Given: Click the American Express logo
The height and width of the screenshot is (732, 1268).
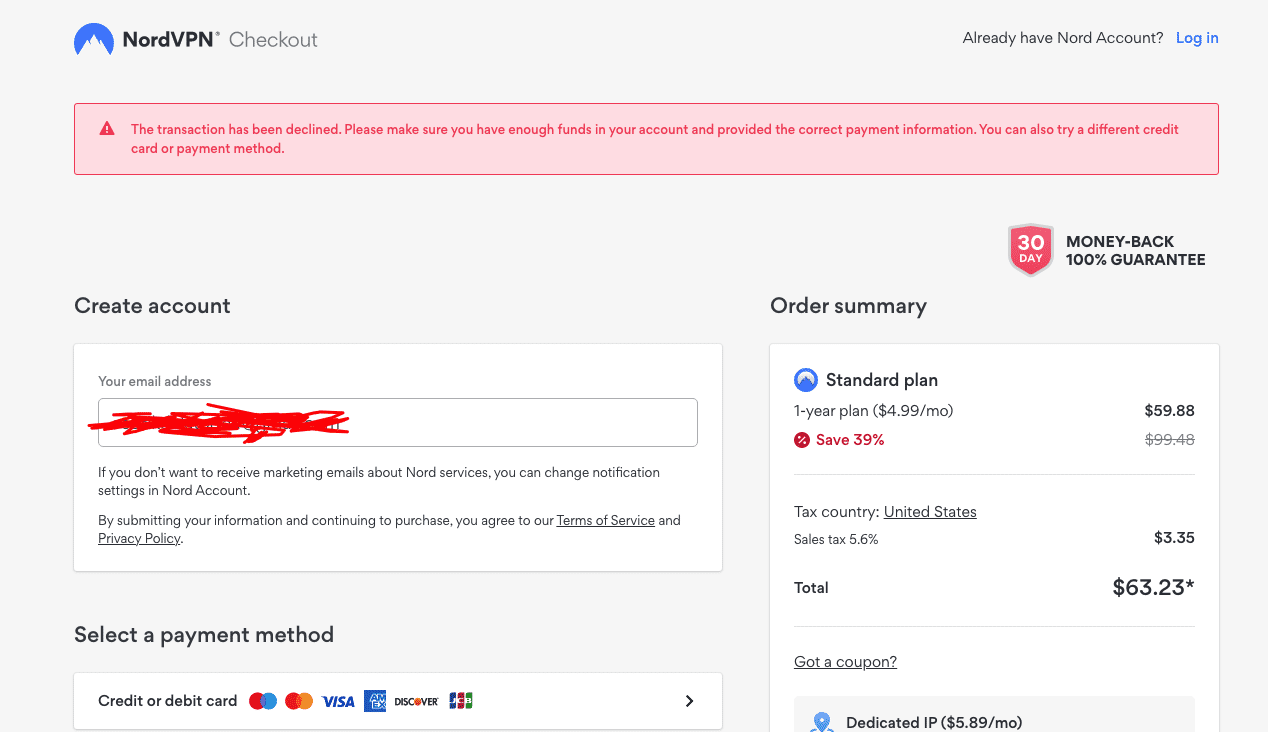Looking at the screenshot, I should pos(375,701).
